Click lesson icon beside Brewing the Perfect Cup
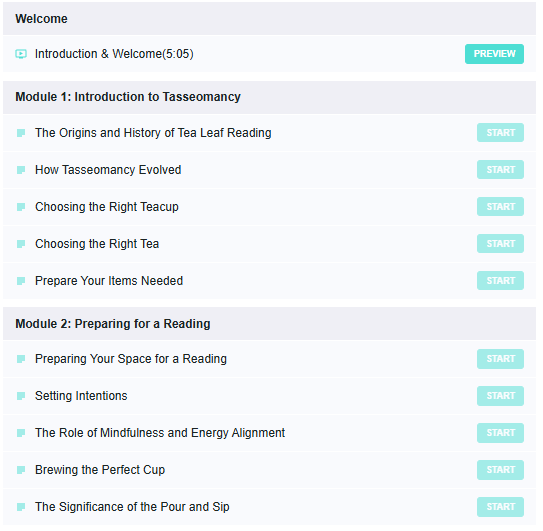Screen dimensions: 543x531 tap(21, 470)
